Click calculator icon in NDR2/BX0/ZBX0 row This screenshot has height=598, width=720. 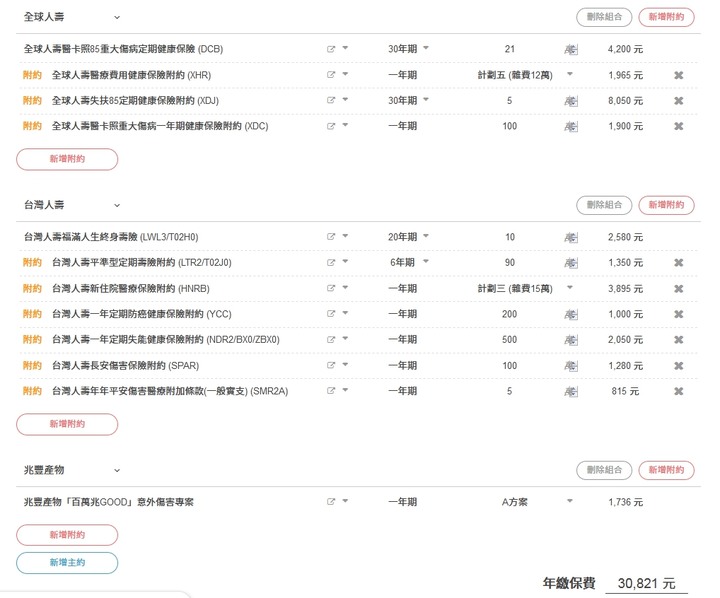pos(571,340)
